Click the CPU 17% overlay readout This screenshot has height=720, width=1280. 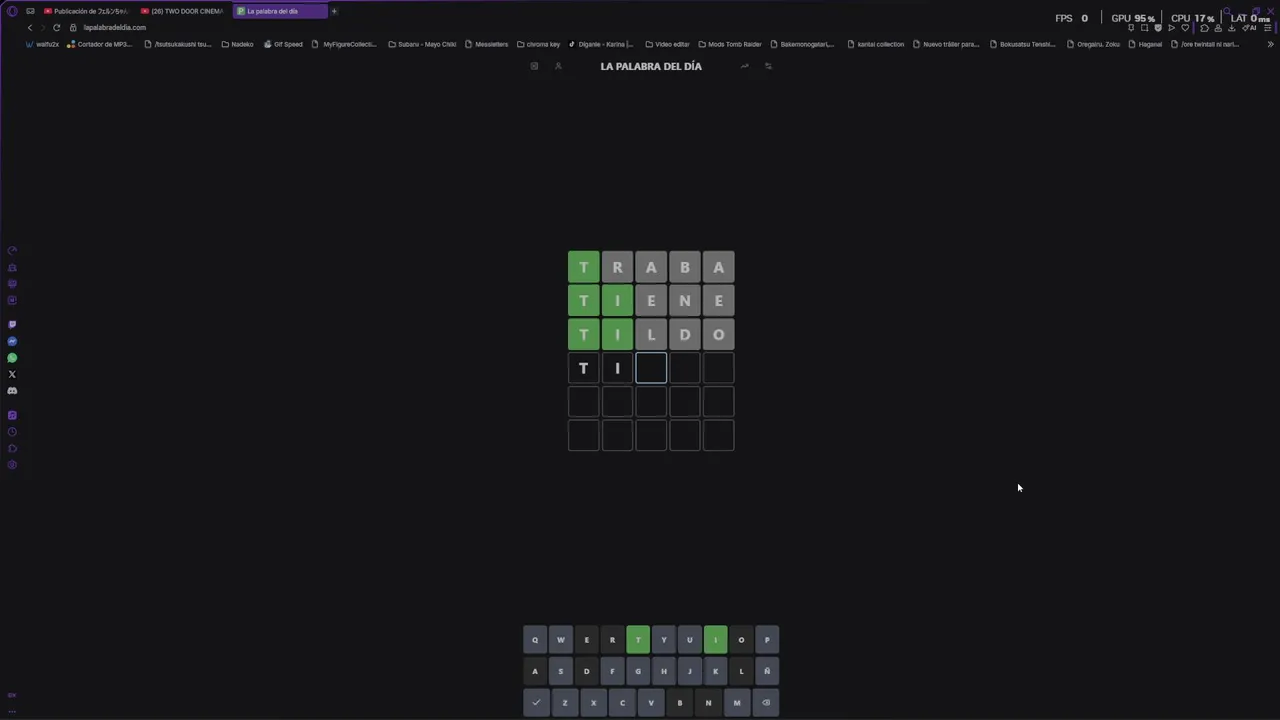(1193, 18)
